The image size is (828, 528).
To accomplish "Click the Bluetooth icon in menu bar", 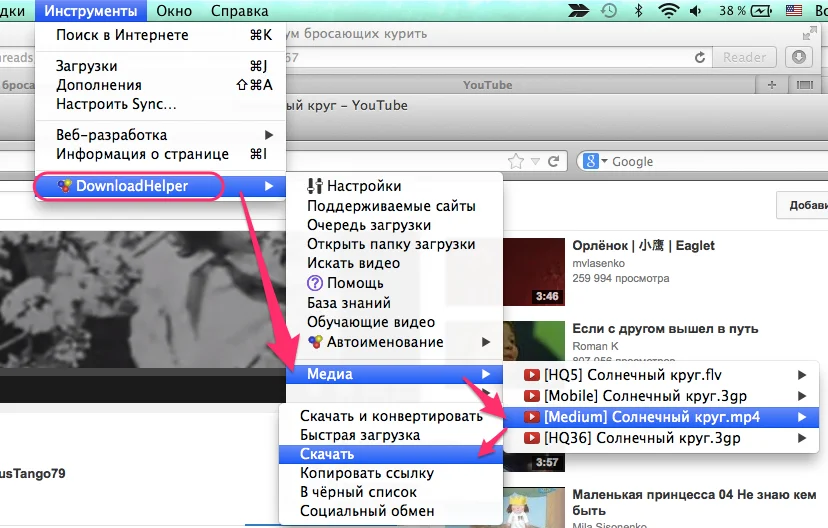I will (x=638, y=10).
